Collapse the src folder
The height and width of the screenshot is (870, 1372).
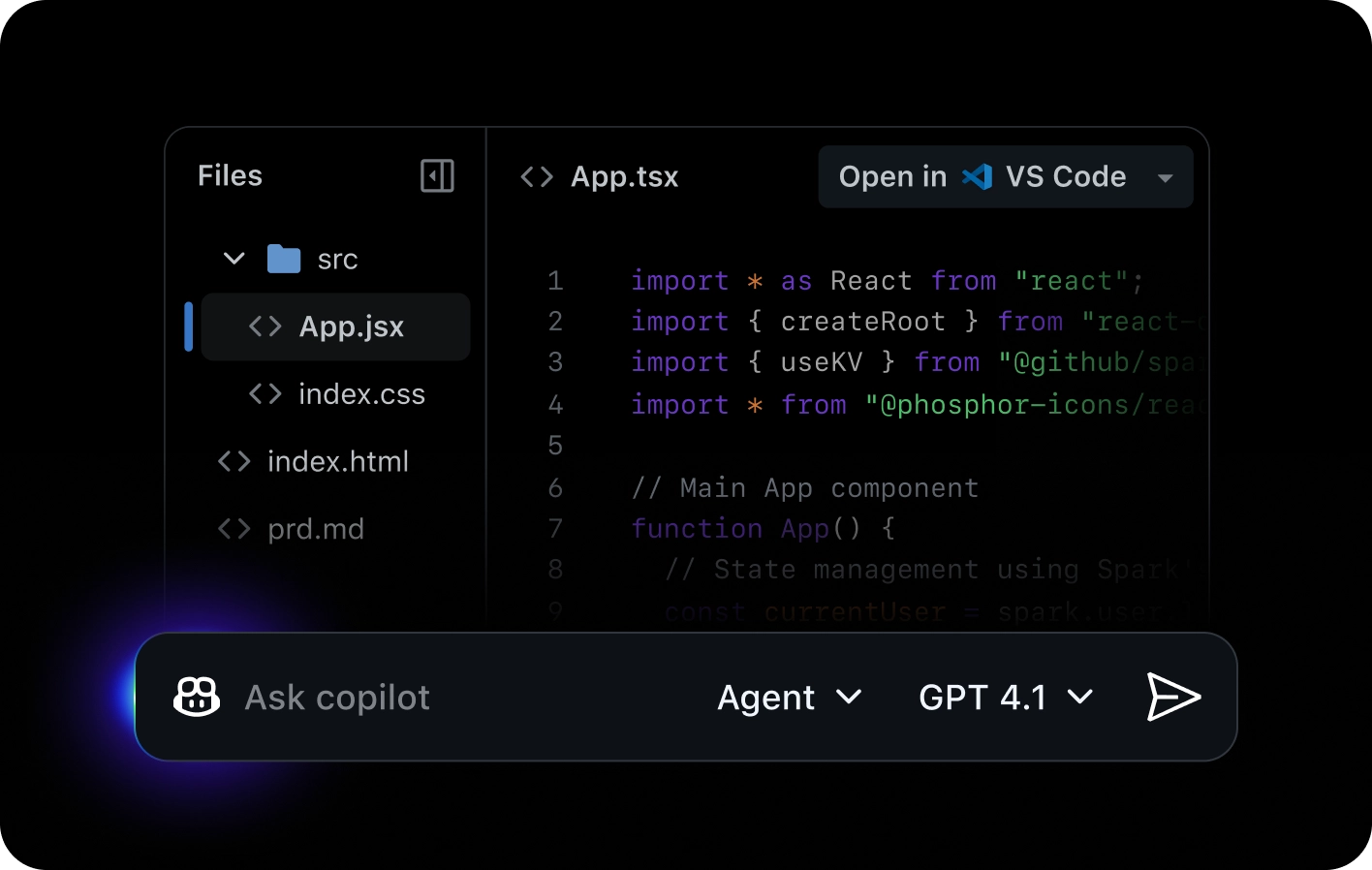coord(233,259)
